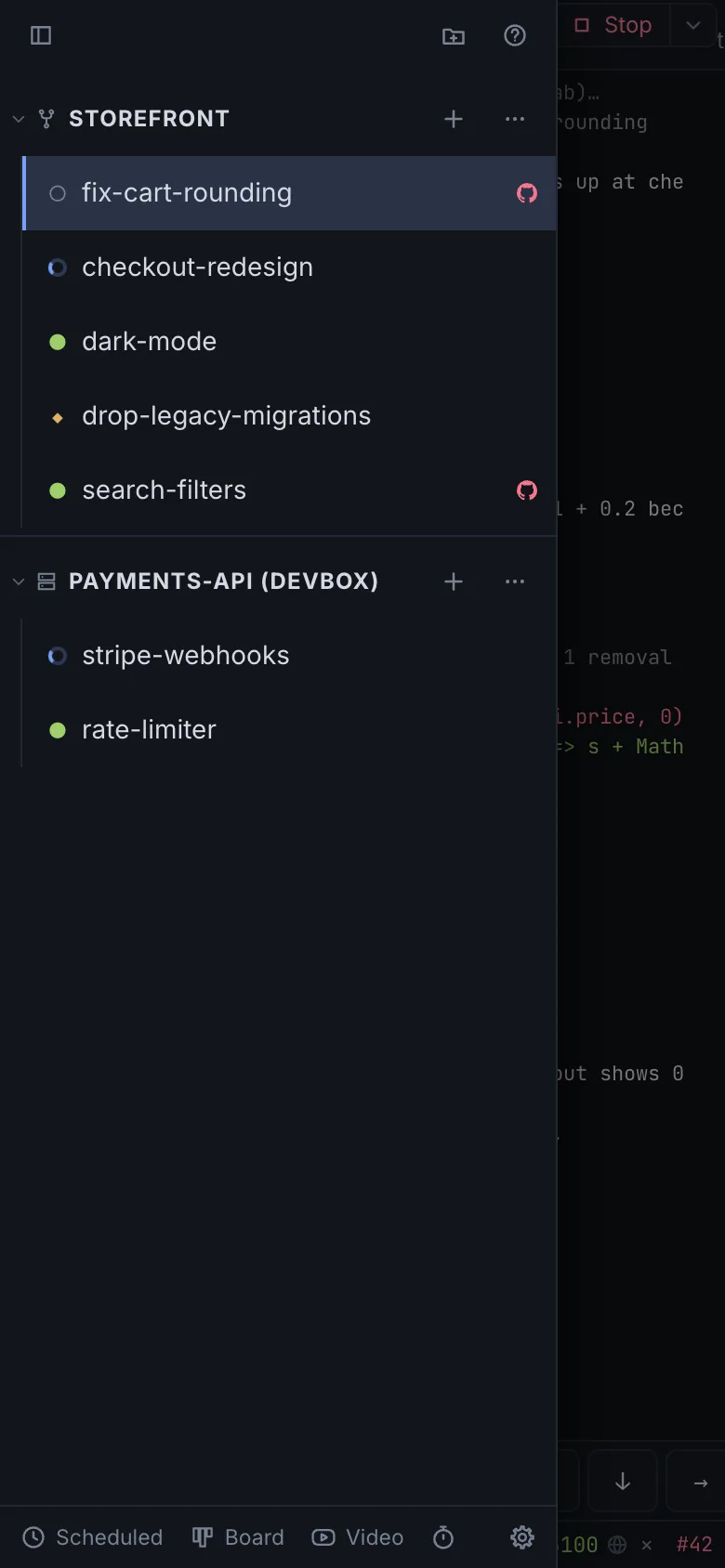Click GitHub icon on search-filters row
The image size is (725, 1568).
click(x=527, y=490)
